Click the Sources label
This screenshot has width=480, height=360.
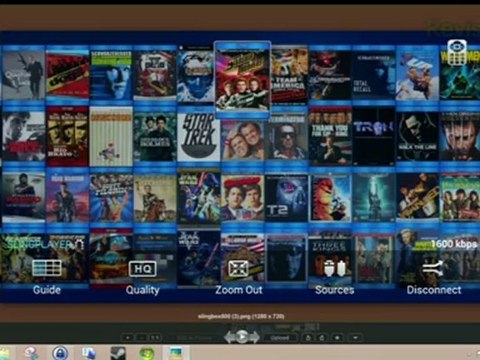(x=334, y=290)
